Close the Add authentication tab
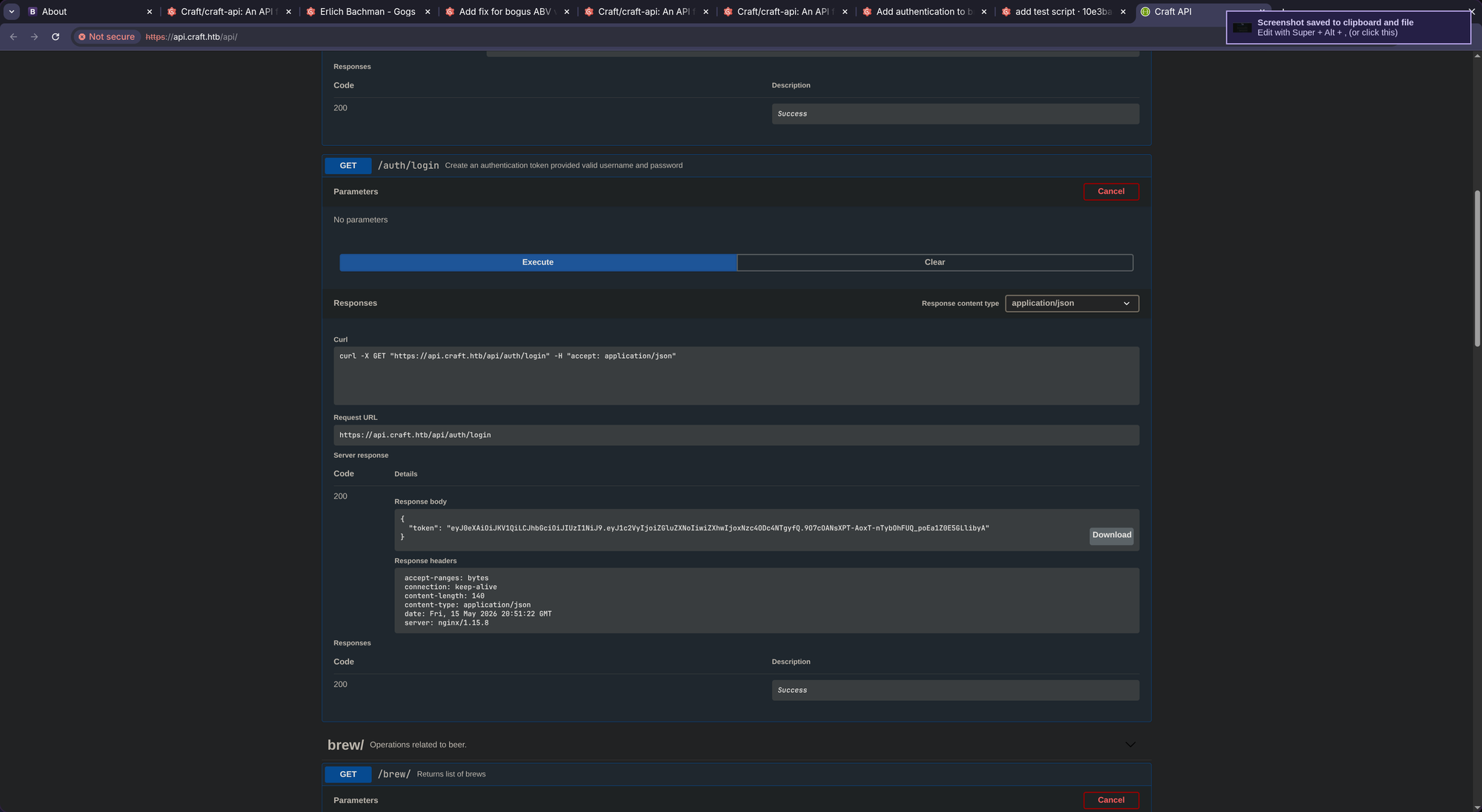The width and height of the screenshot is (1482, 812). click(984, 12)
